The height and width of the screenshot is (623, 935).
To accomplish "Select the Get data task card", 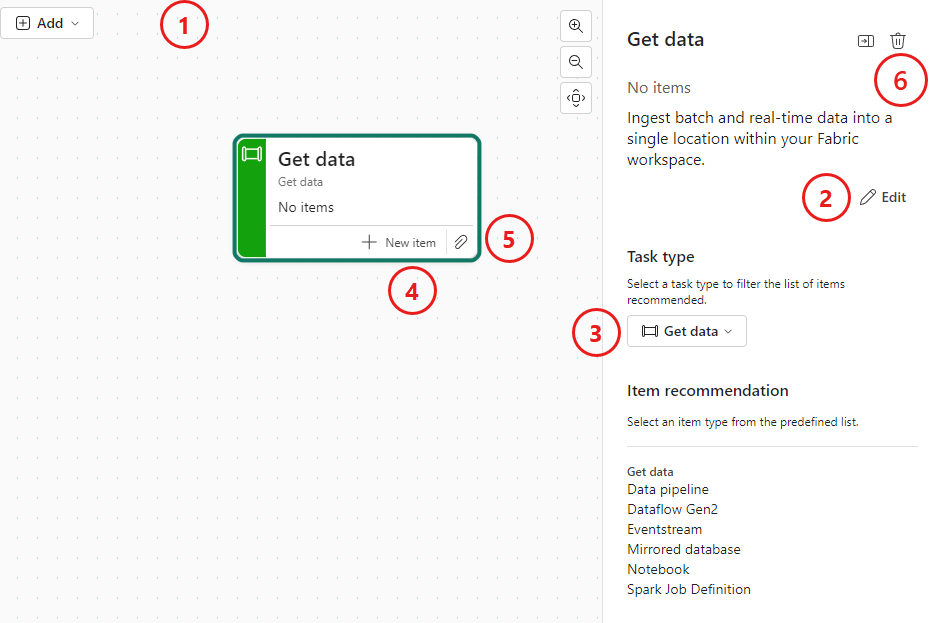I will coord(357,180).
